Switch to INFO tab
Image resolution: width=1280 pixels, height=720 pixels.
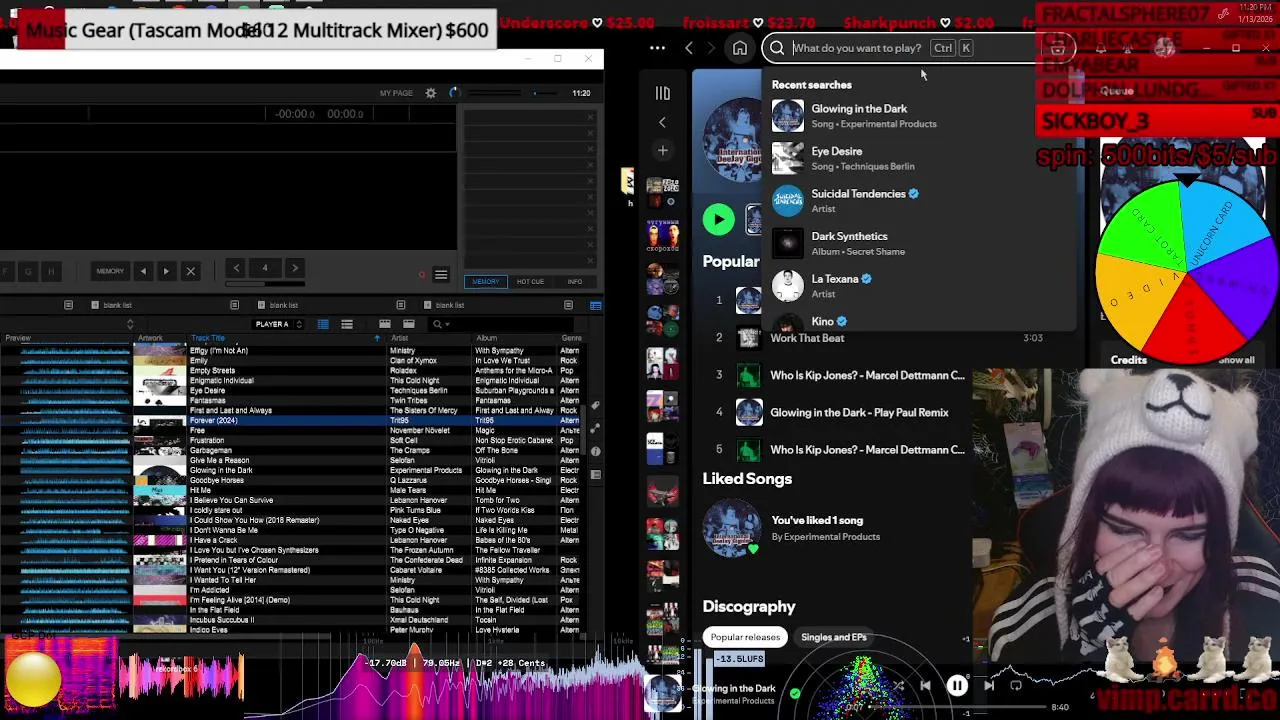coord(575,282)
